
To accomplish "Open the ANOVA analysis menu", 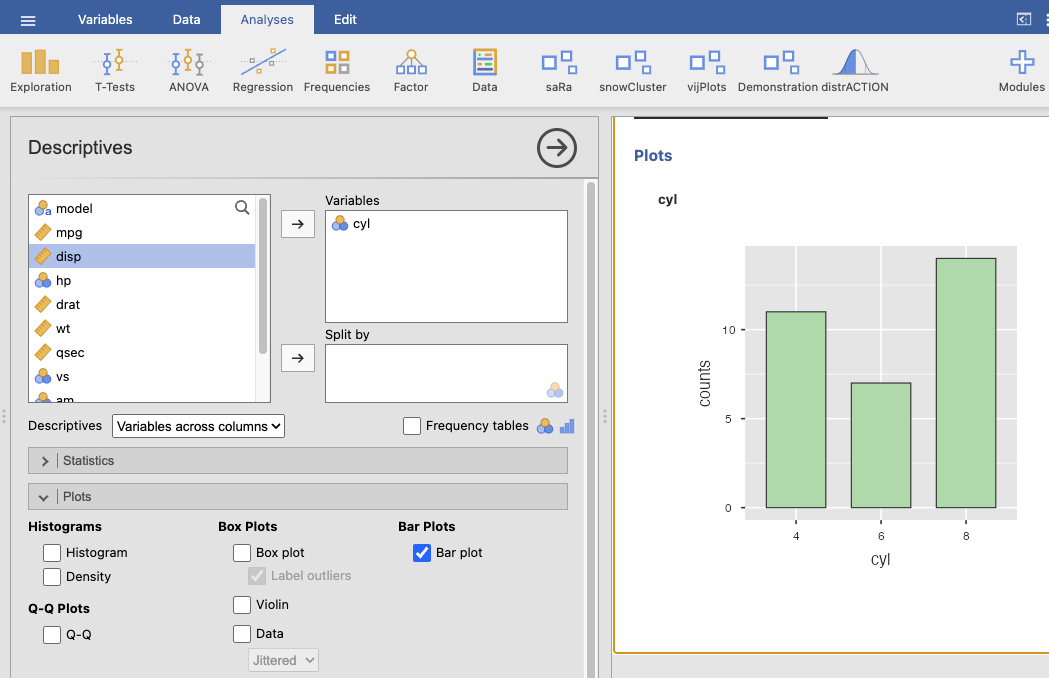I will coord(187,71).
